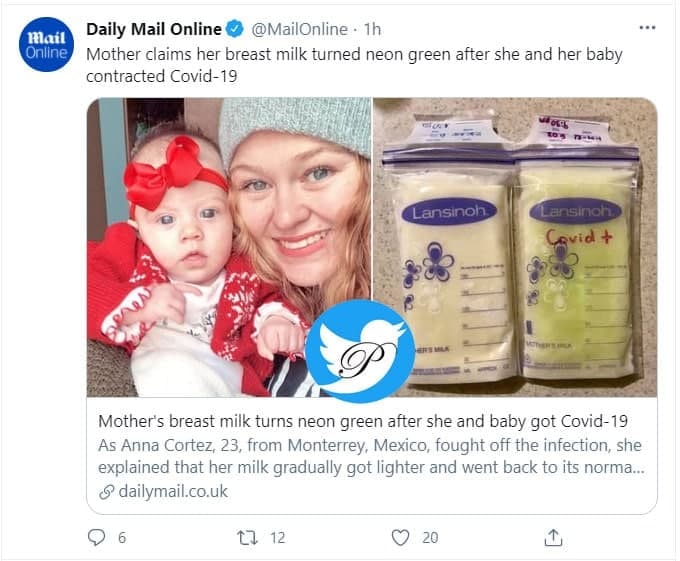680x561 pixels.
Task: Open the tweet's more options menu
Action: pyautogui.click(x=648, y=28)
